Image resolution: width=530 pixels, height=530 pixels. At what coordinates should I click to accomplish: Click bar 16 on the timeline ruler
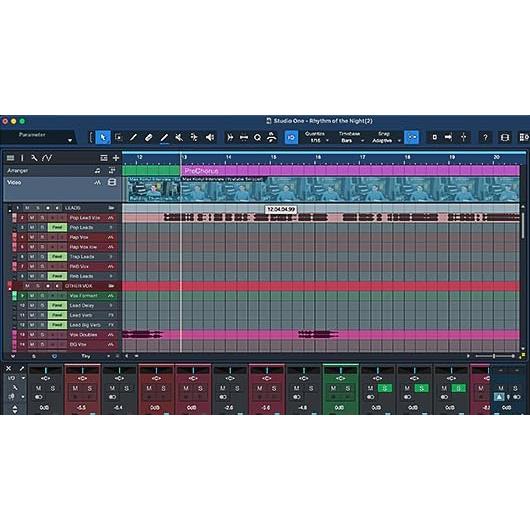pos(318,157)
